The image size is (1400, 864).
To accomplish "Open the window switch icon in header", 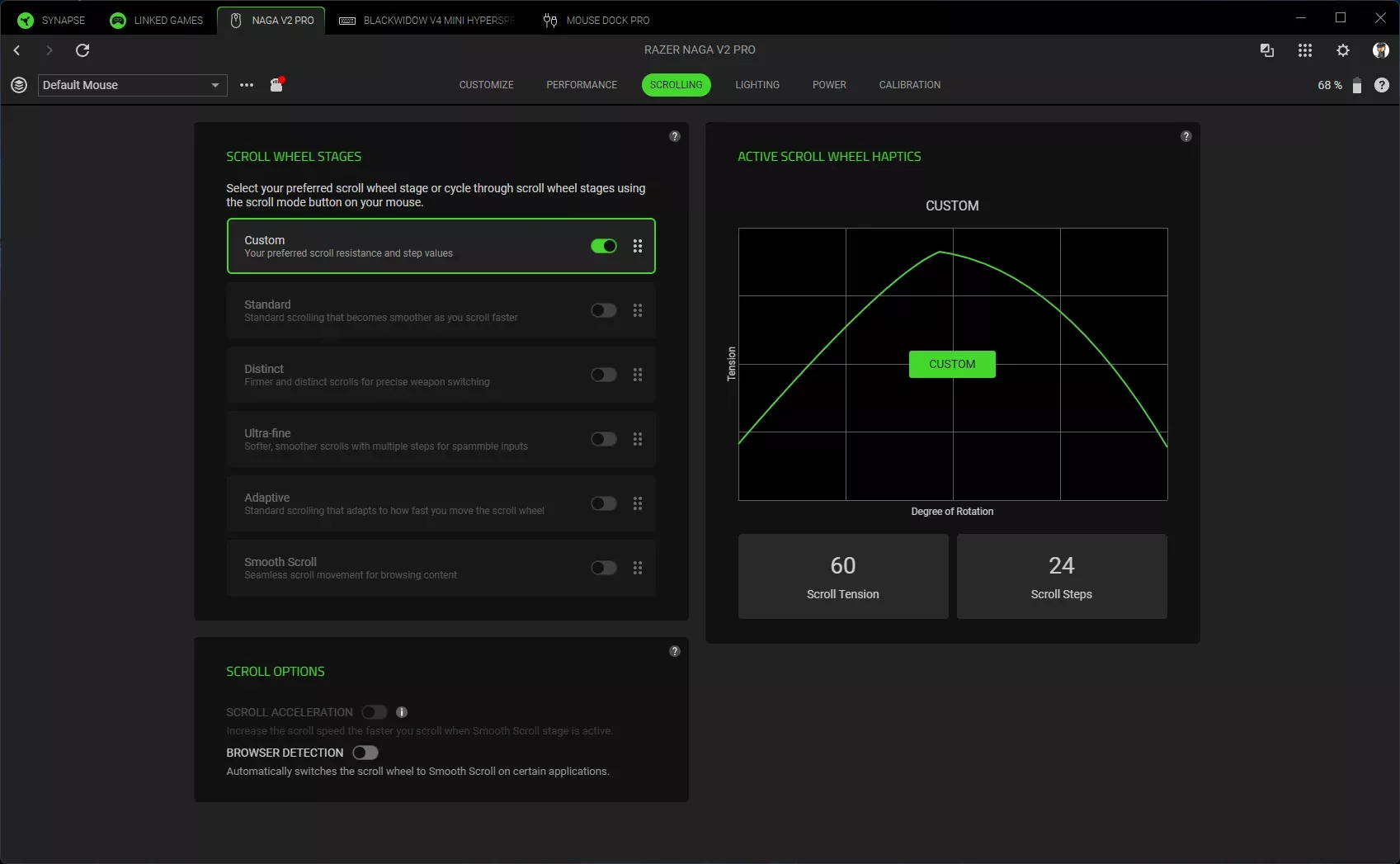I will click(x=1267, y=50).
